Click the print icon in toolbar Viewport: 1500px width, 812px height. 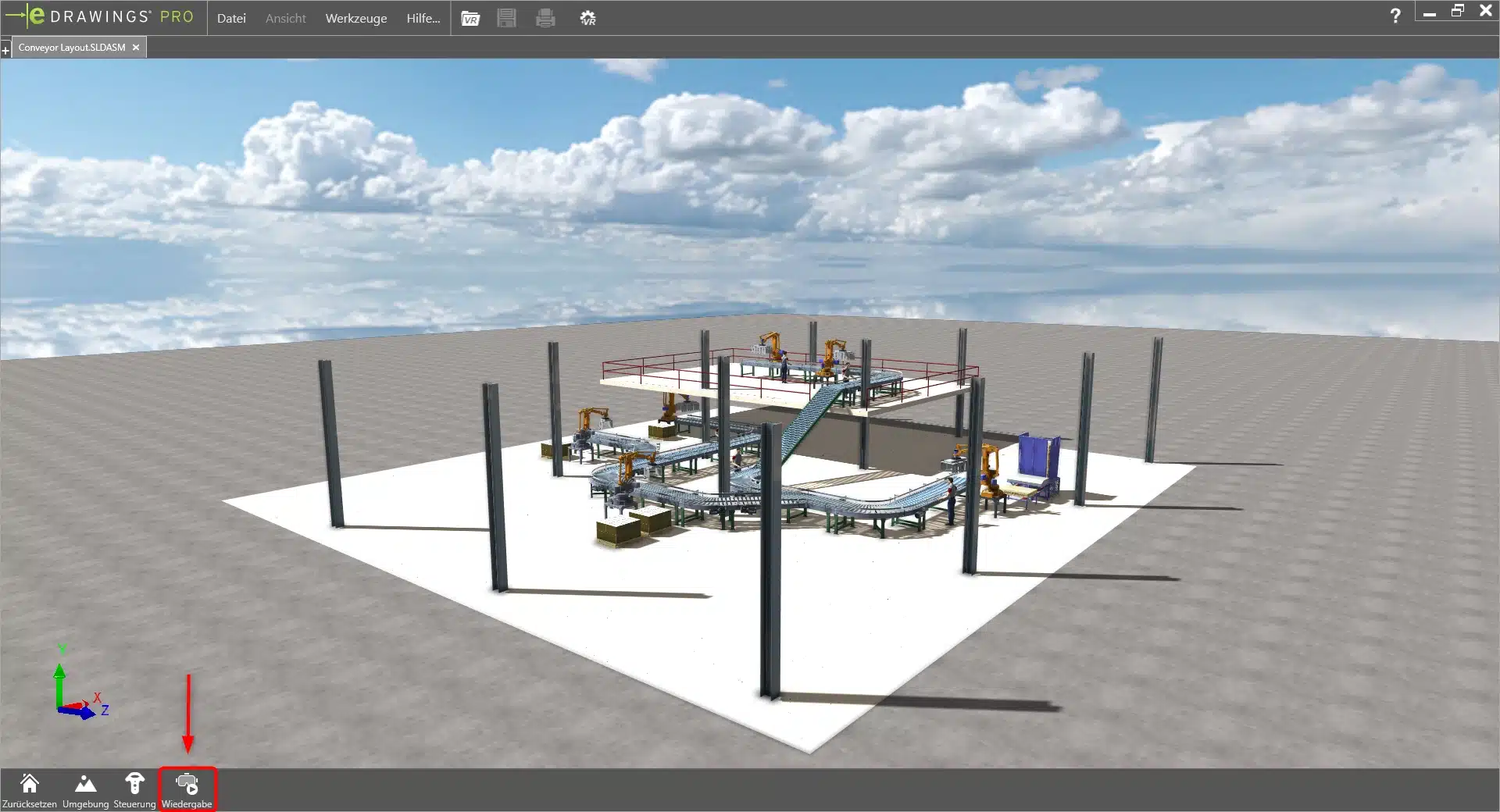tap(545, 18)
